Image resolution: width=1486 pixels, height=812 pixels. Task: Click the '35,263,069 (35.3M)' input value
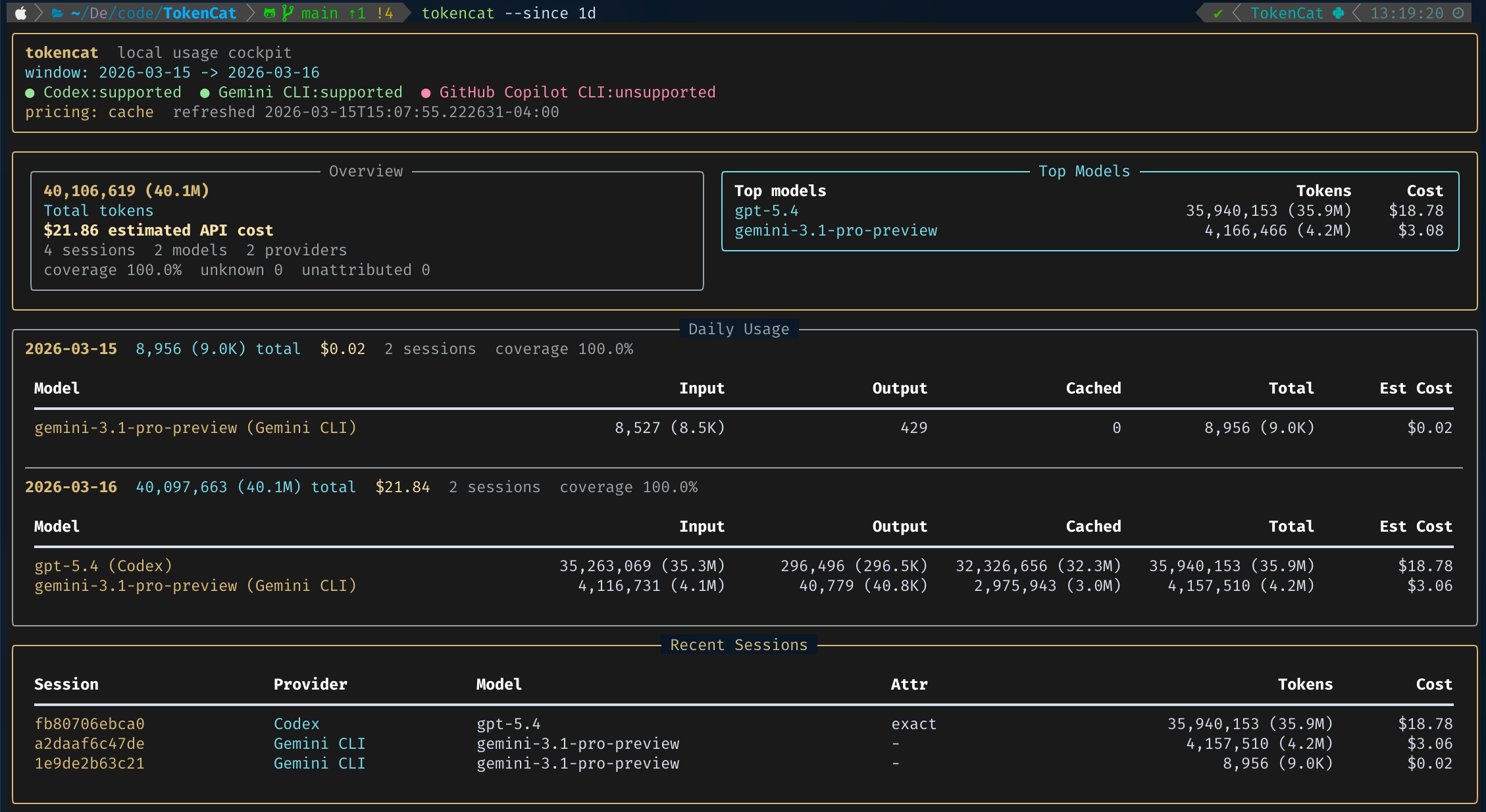click(x=642, y=566)
